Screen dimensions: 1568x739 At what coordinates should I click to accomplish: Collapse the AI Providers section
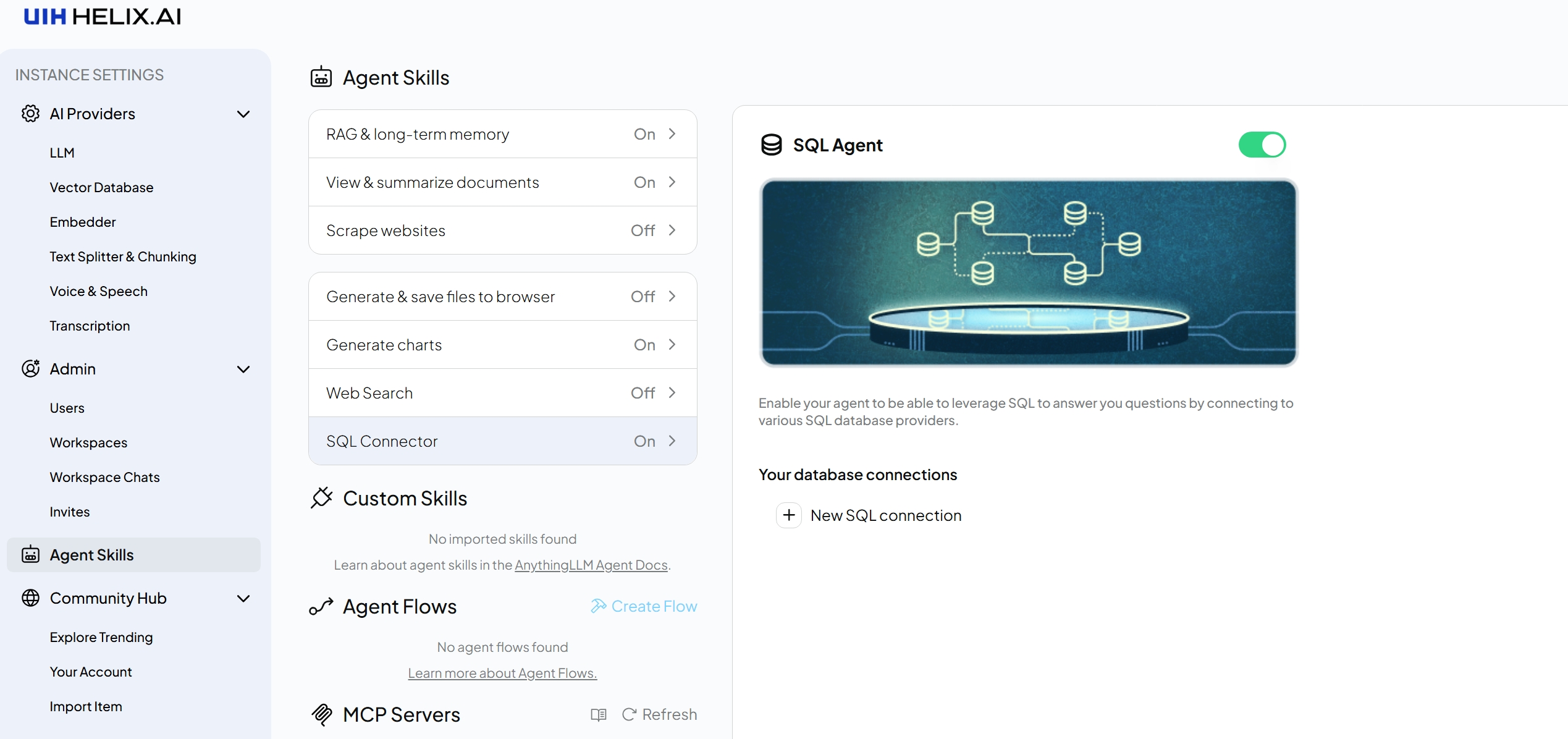tap(243, 114)
